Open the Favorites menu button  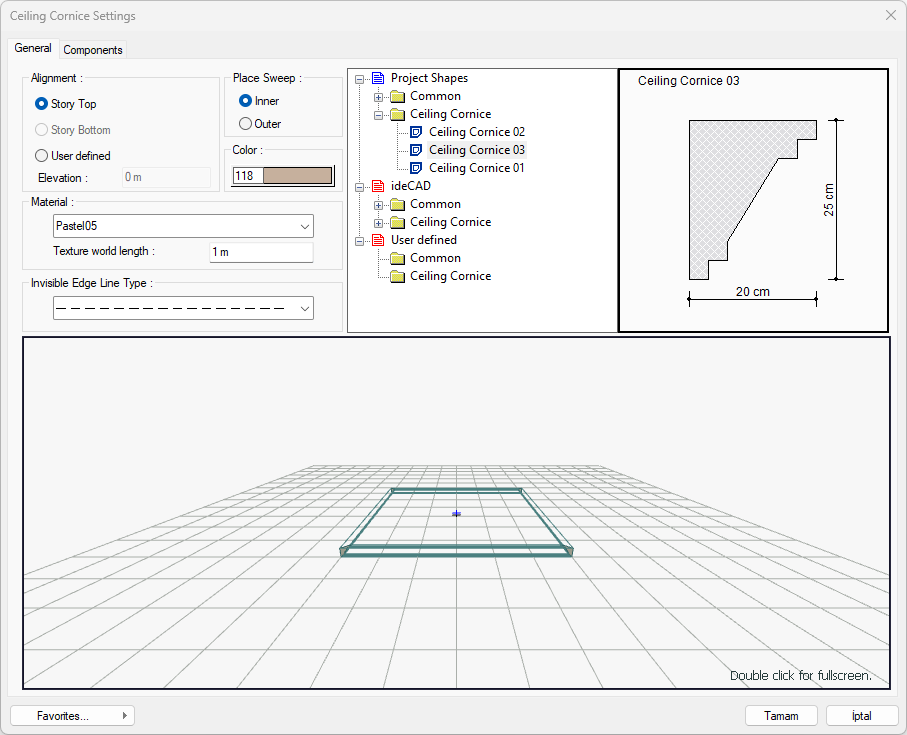(72, 716)
